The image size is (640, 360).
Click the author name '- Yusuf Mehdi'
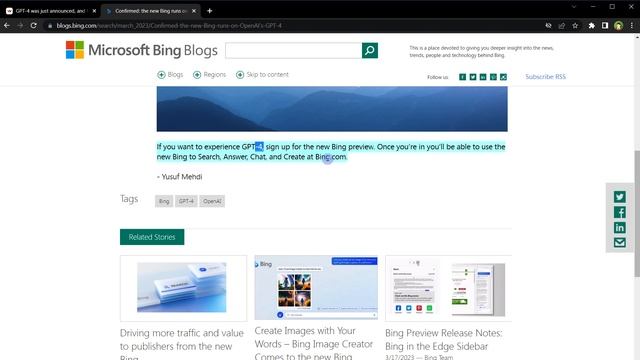(180, 177)
